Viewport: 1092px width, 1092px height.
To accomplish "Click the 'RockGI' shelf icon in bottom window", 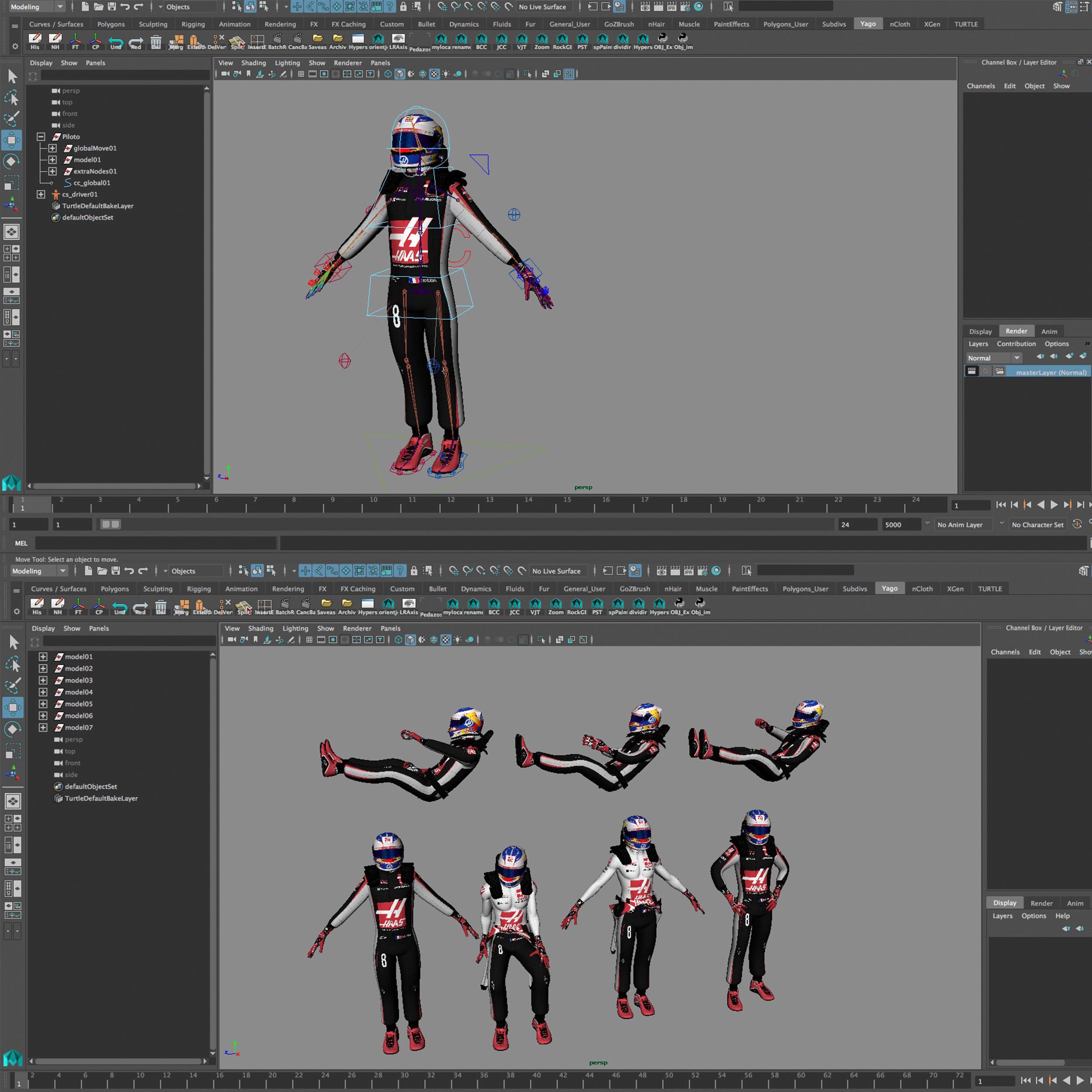I will coord(577,606).
